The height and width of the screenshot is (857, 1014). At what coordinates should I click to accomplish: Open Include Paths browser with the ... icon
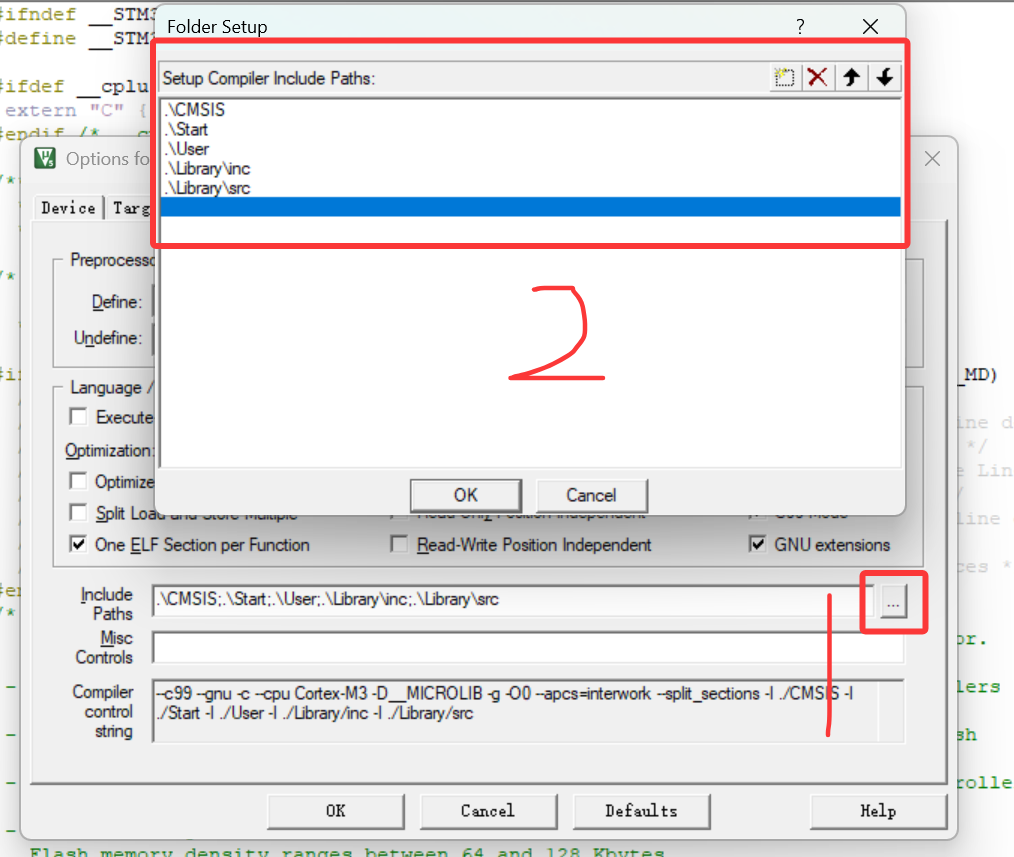(x=893, y=602)
